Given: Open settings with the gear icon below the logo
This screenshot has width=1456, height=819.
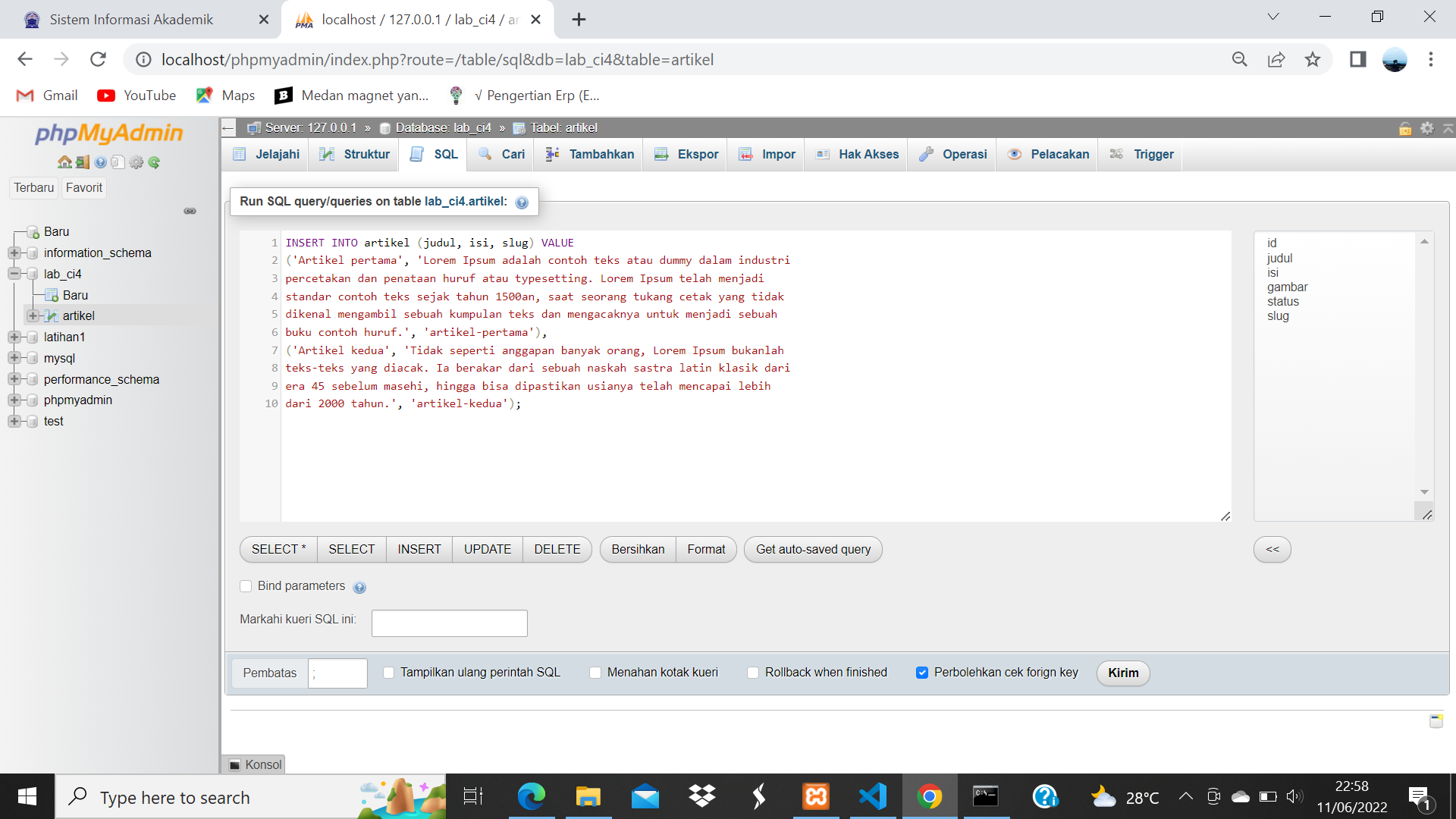Looking at the screenshot, I should coord(136,162).
